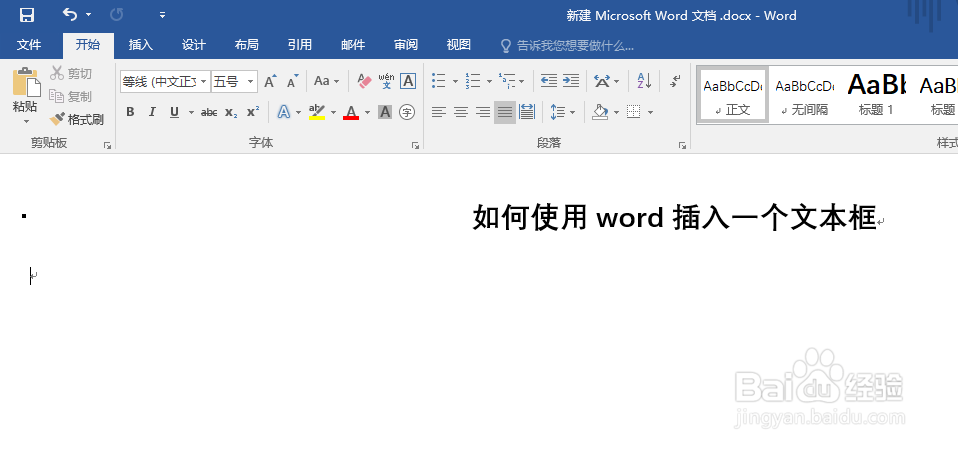
Task: Click the Numbering list icon
Action: pos(473,81)
